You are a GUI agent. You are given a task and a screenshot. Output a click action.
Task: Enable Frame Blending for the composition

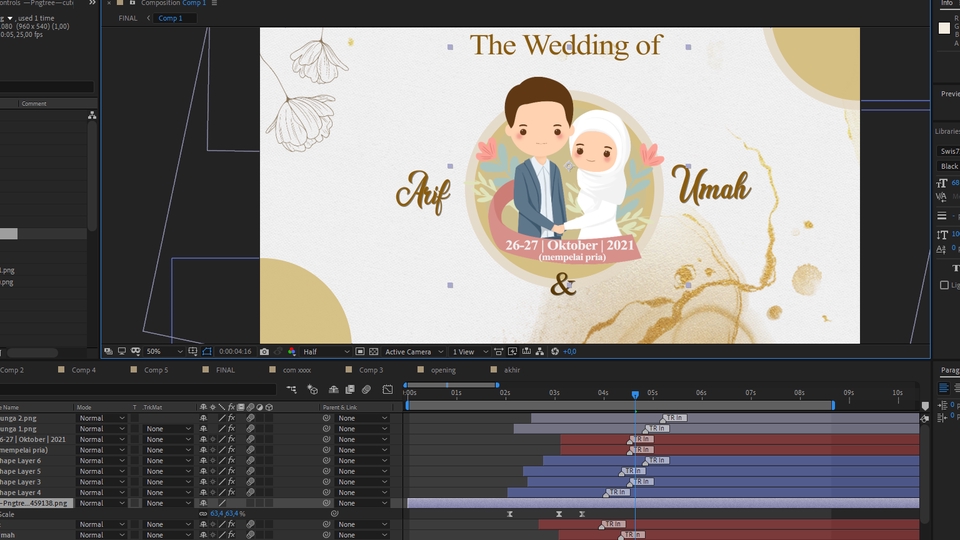pos(350,389)
